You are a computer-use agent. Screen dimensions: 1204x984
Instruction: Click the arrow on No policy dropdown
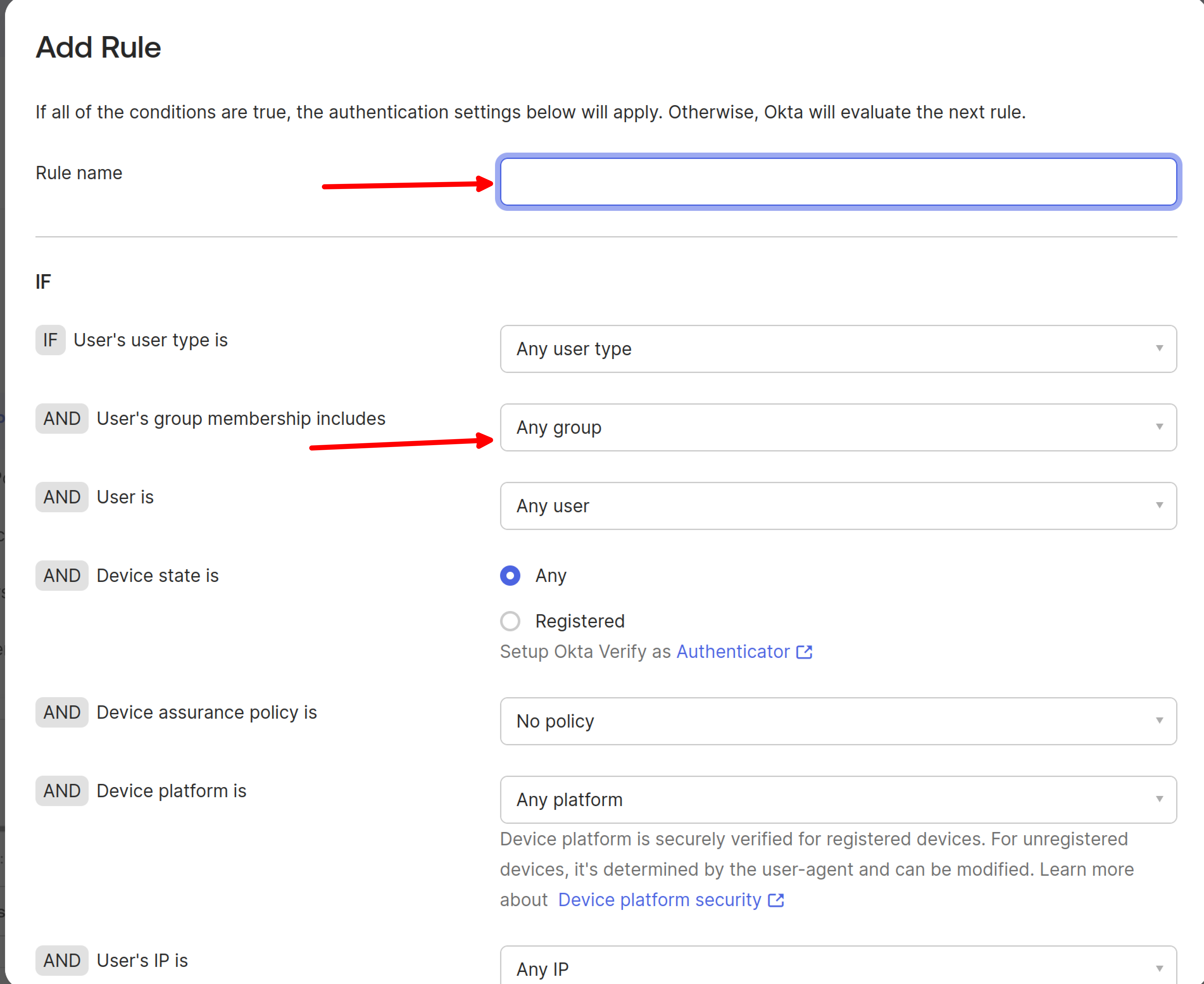[x=1159, y=721]
